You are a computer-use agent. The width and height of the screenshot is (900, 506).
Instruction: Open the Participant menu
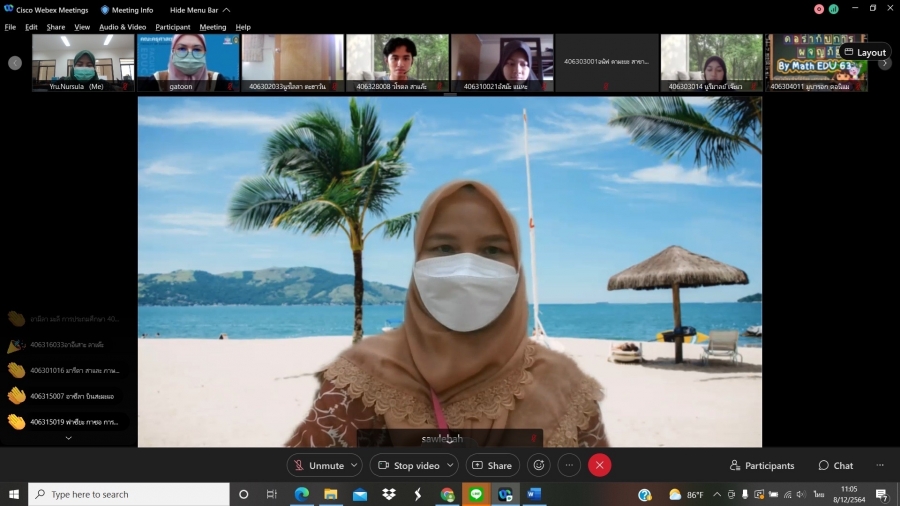pyautogui.click(x=172, y=27)
